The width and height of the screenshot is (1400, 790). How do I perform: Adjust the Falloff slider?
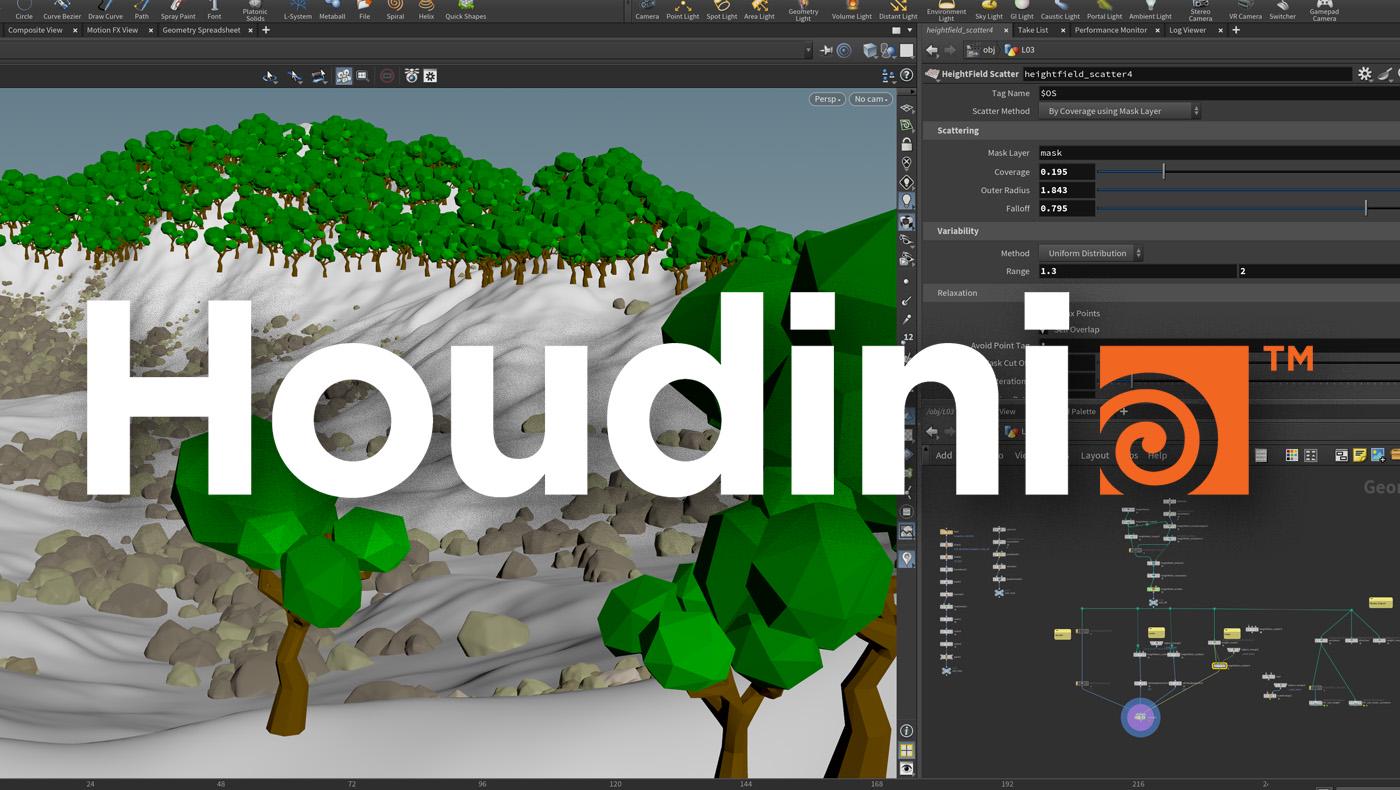[1248, 208]
